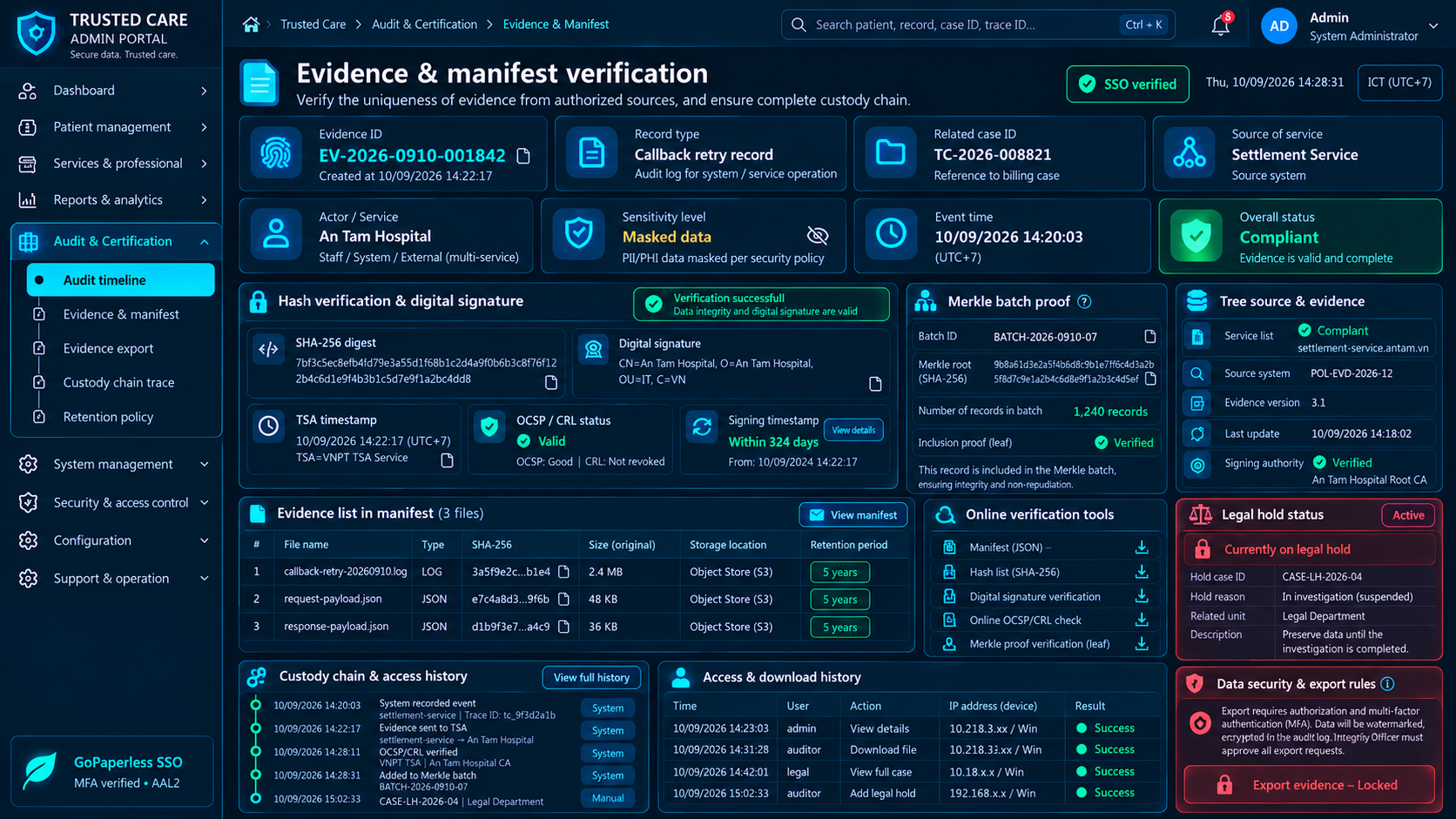Download Digital signature verification

pyautogui.click(x=1142, y=596)
